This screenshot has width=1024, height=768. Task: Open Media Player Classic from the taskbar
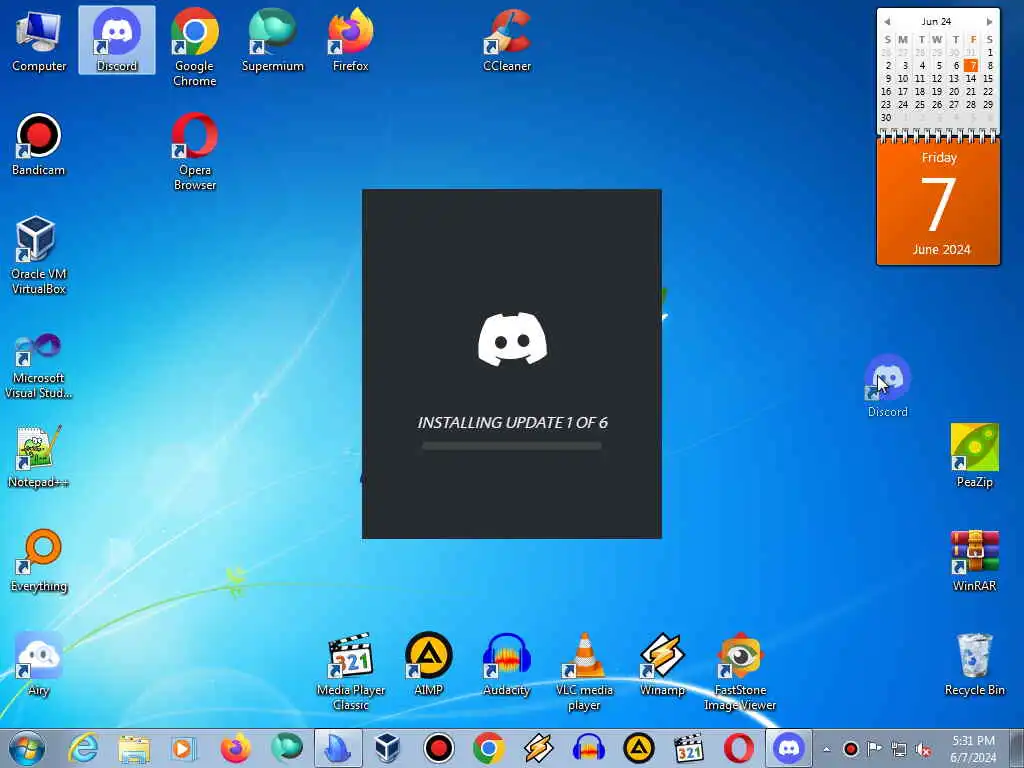tap(689, 748)
